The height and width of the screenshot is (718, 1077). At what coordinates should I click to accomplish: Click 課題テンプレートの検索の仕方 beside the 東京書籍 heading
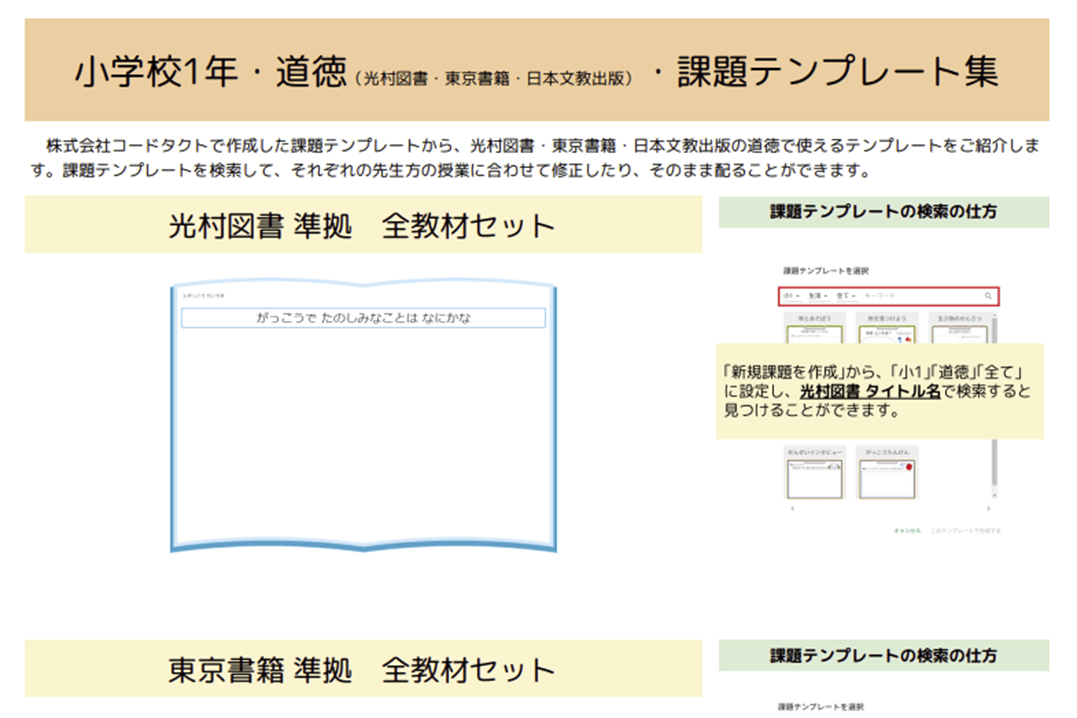[883, 655]
